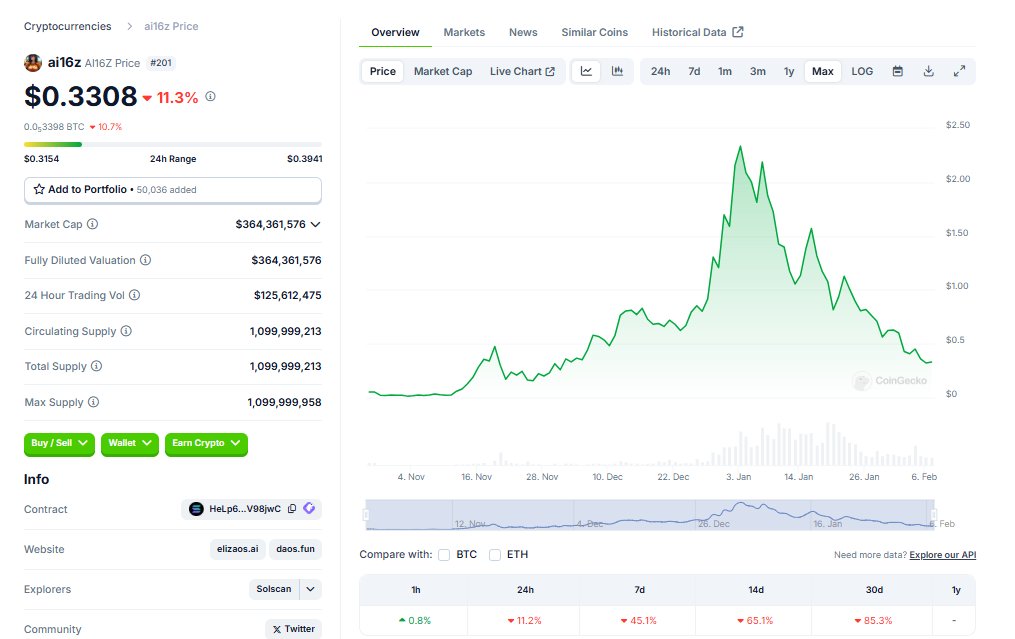Click the ai16z coin avatar icon

33,63
